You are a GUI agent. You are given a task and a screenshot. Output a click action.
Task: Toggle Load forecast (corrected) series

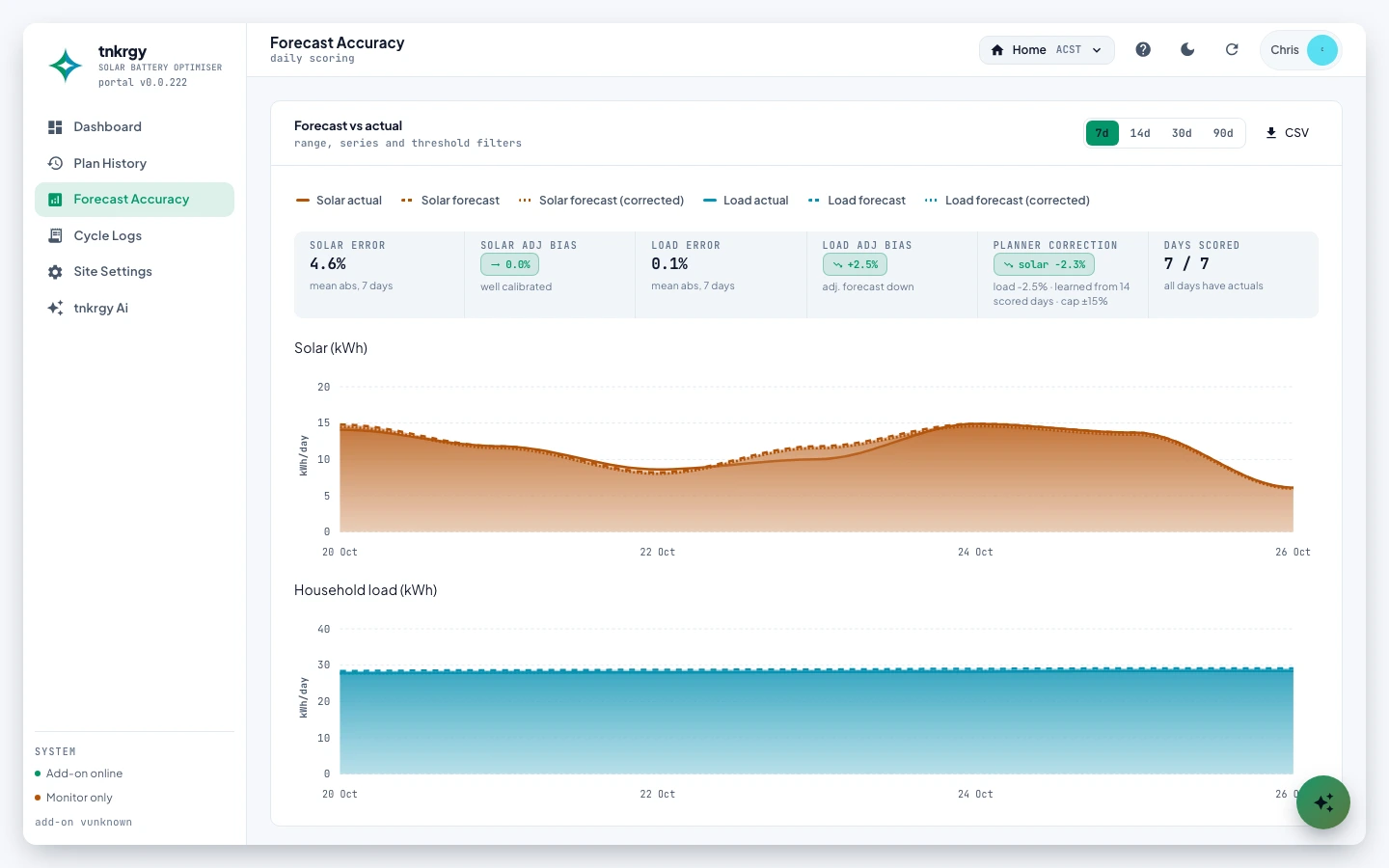[1007, 201]
